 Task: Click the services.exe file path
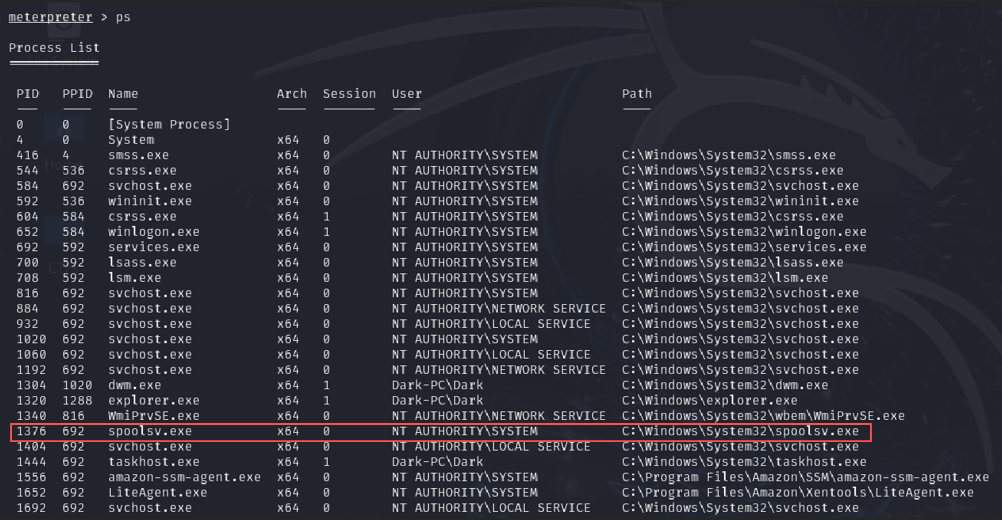744,247
